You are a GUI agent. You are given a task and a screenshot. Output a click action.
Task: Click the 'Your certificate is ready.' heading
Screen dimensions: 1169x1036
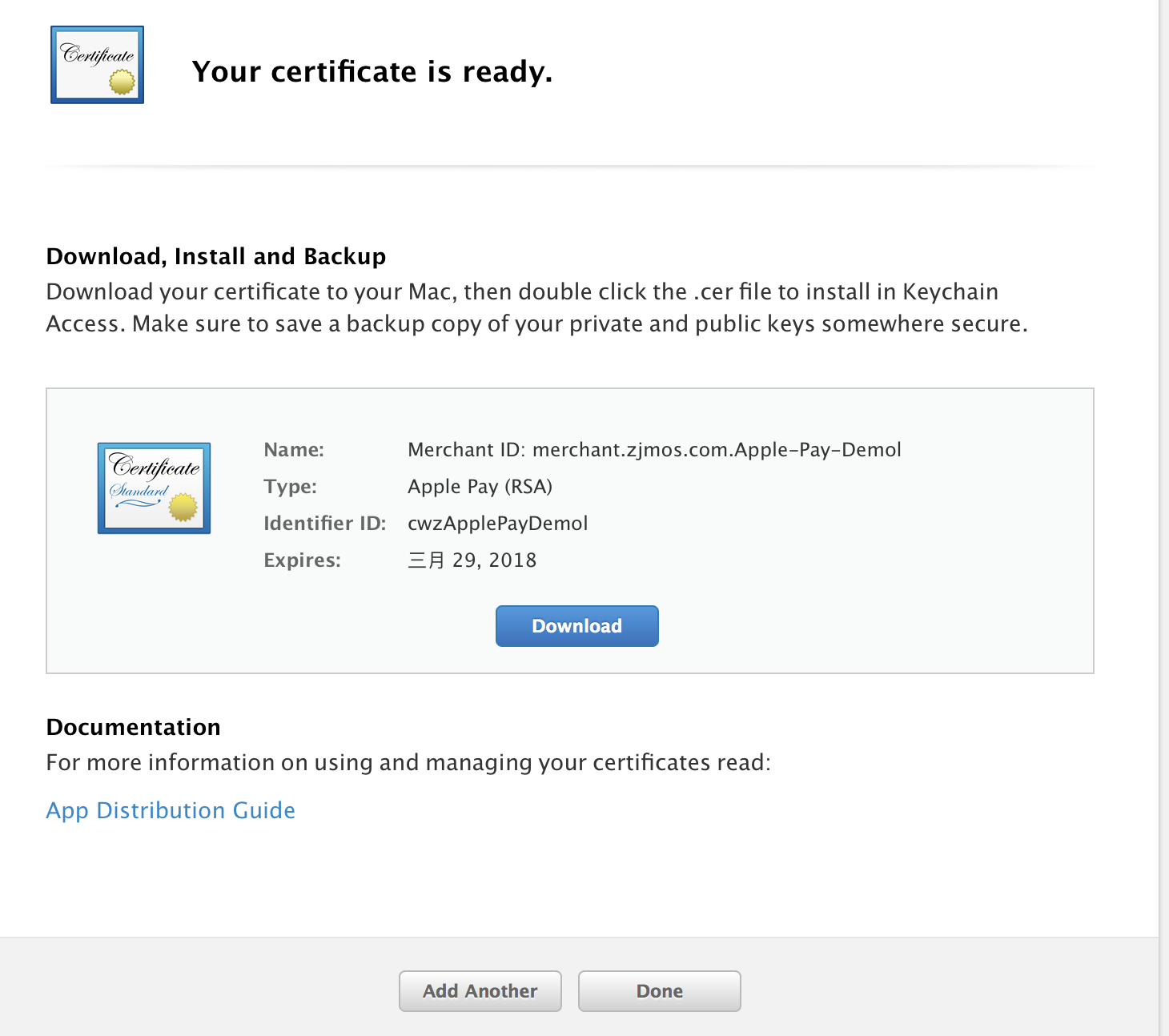pos(372,72)
